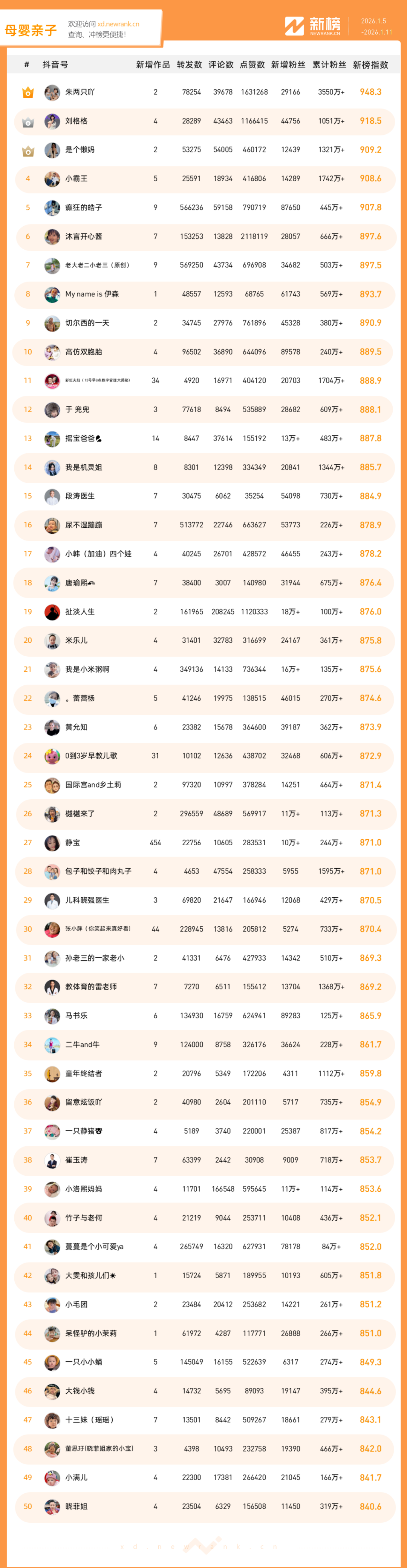The image size is (407, 1568).
Task: Open the 疯狂的皓子 account name
Action: coord(83,207)
